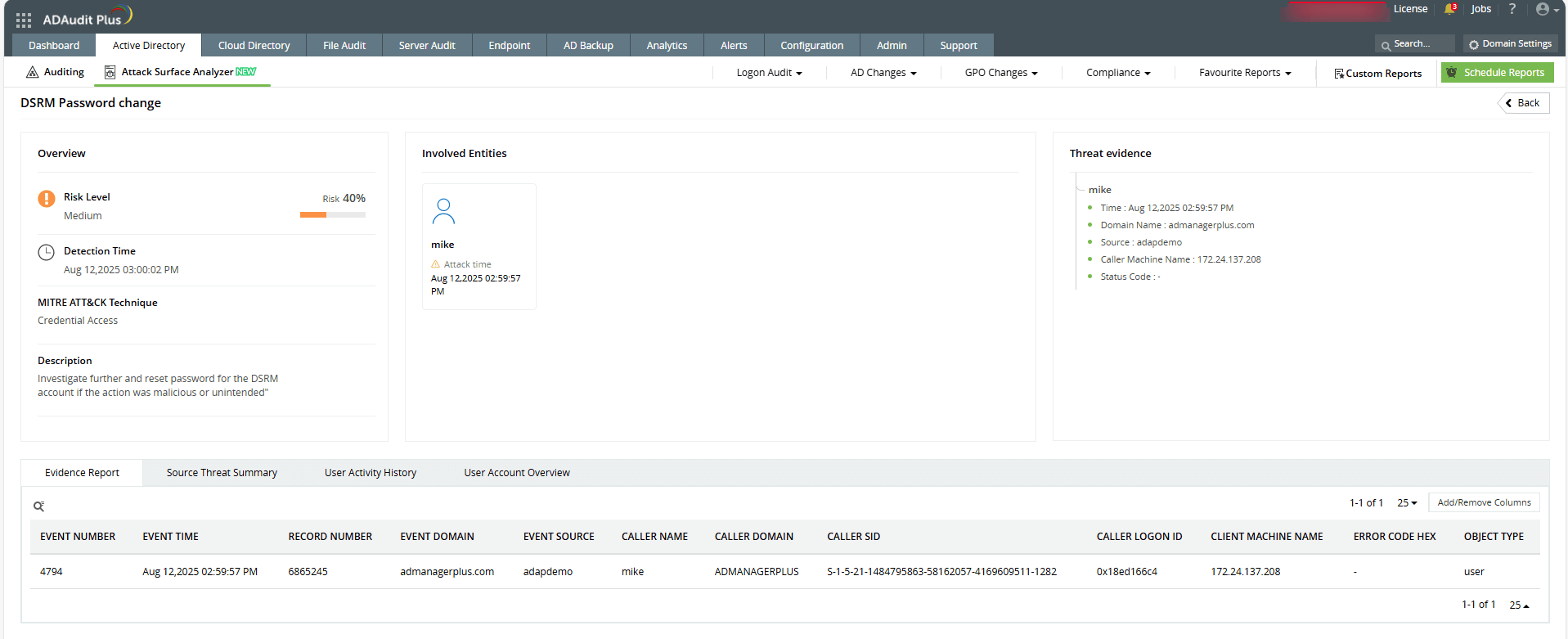Open the Dashboard tab

point(54,45)
